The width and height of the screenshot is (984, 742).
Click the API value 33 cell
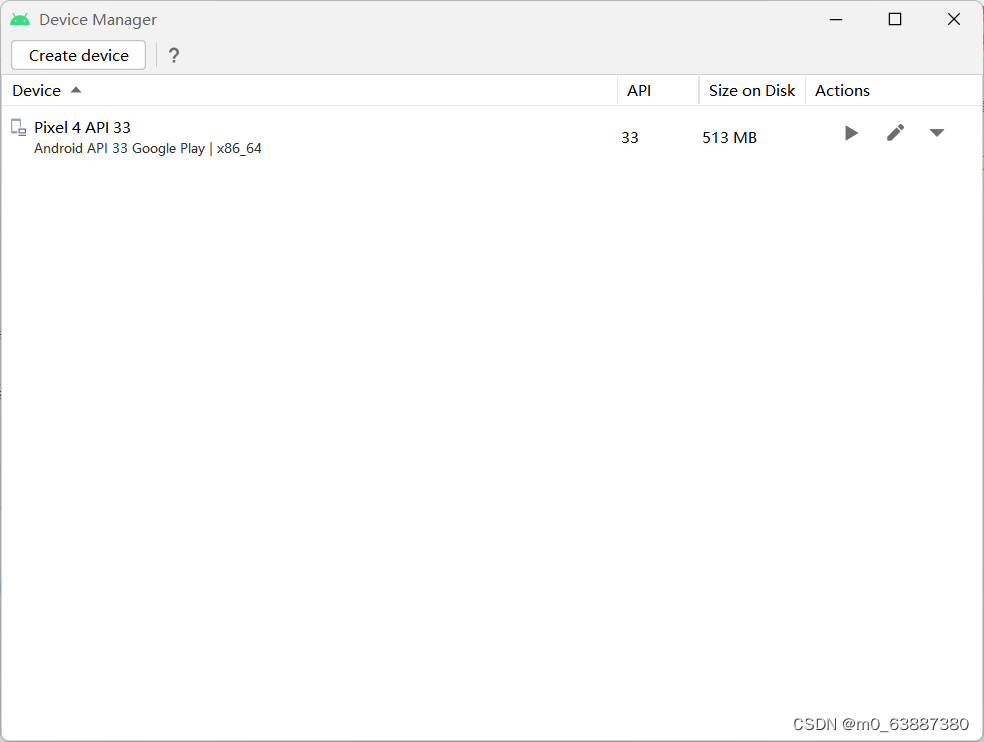[629, 137]
